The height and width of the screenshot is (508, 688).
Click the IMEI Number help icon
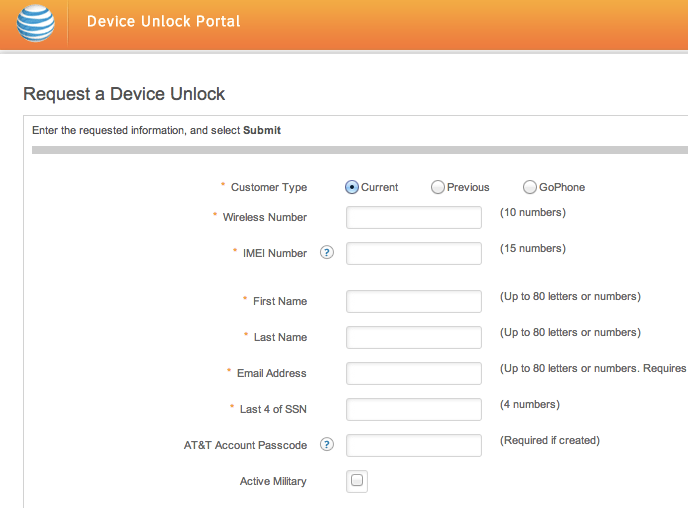point(326,253)
